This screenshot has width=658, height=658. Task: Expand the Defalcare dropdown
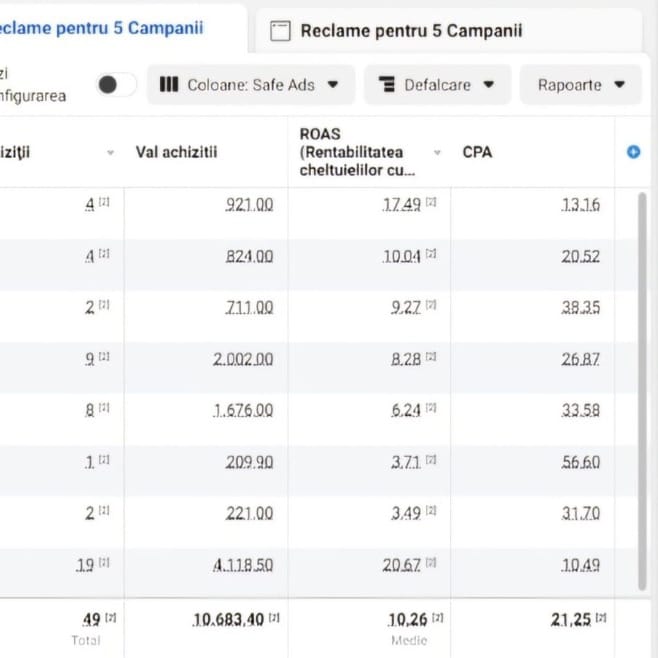tap(437, 85)
